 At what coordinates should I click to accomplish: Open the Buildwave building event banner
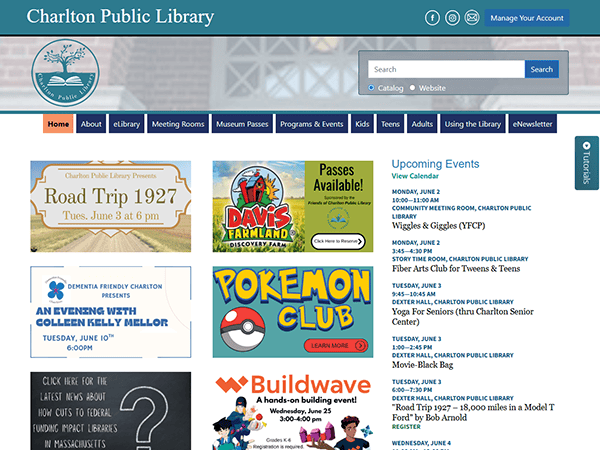[293, 411]
